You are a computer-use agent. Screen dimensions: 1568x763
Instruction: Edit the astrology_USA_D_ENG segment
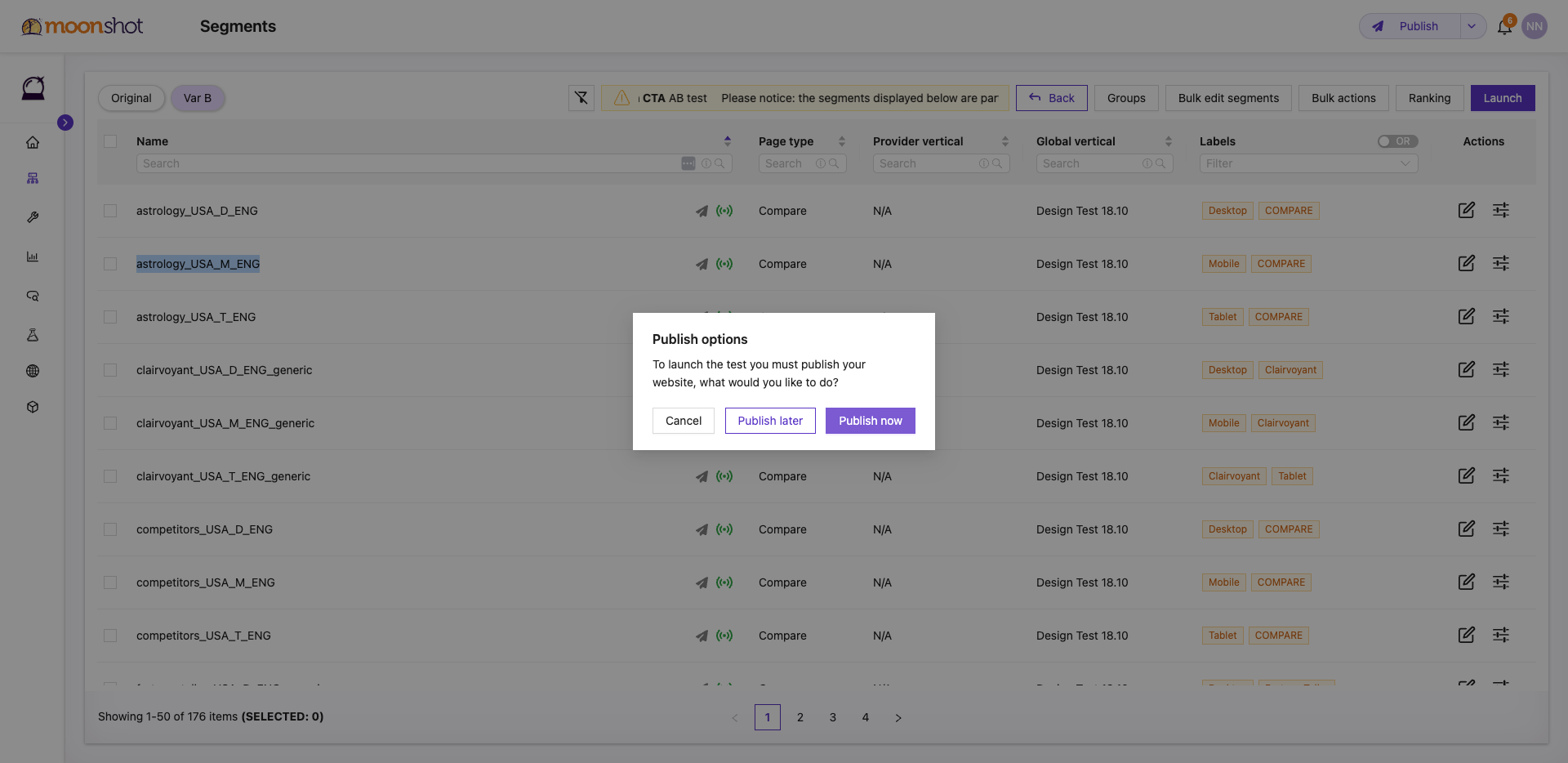pyautogui.click(x=1467, y=210)
